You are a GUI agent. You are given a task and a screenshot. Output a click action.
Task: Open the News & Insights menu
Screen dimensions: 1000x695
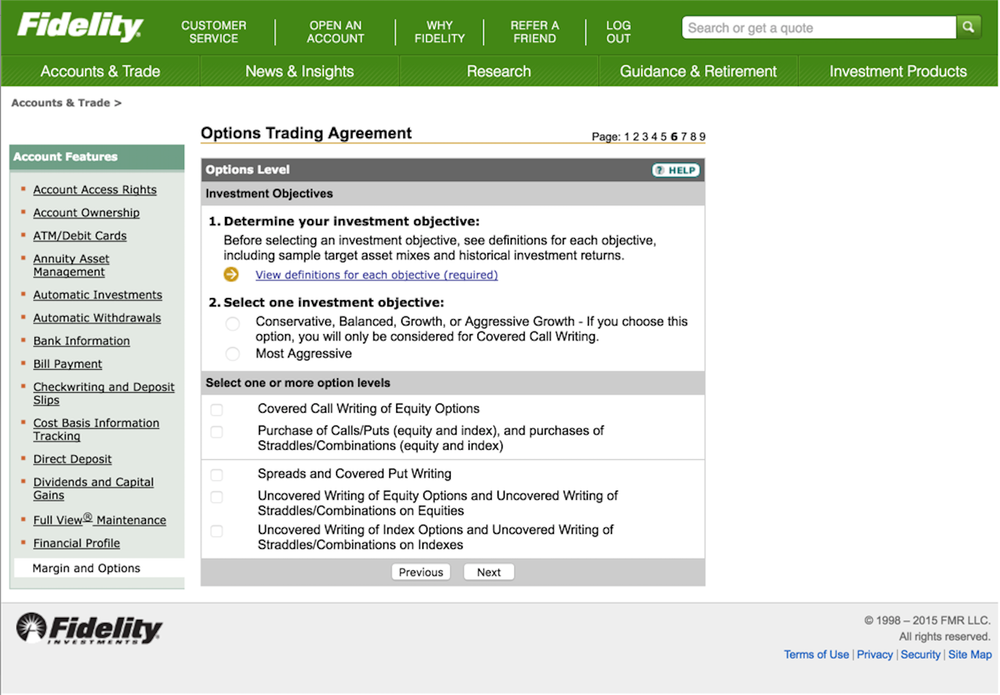[299, 71]
